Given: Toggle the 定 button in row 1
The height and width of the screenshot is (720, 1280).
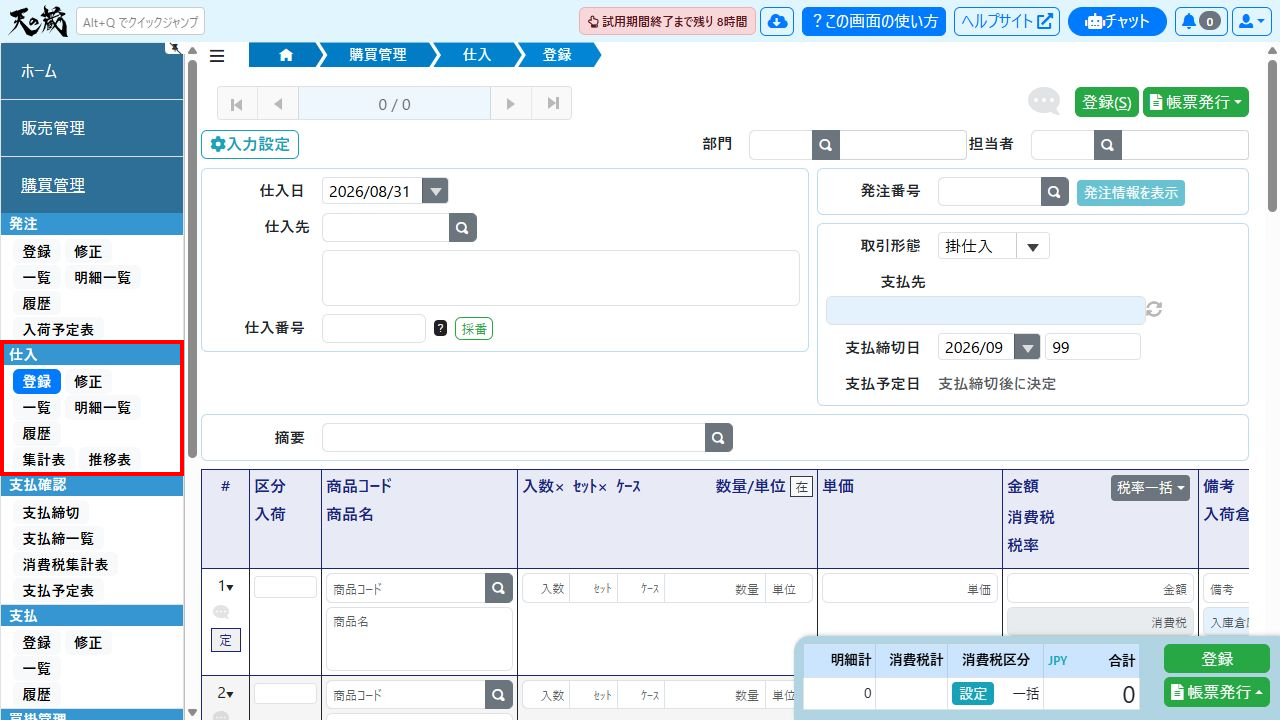Looking at the screenshot, I should [225, 641].
